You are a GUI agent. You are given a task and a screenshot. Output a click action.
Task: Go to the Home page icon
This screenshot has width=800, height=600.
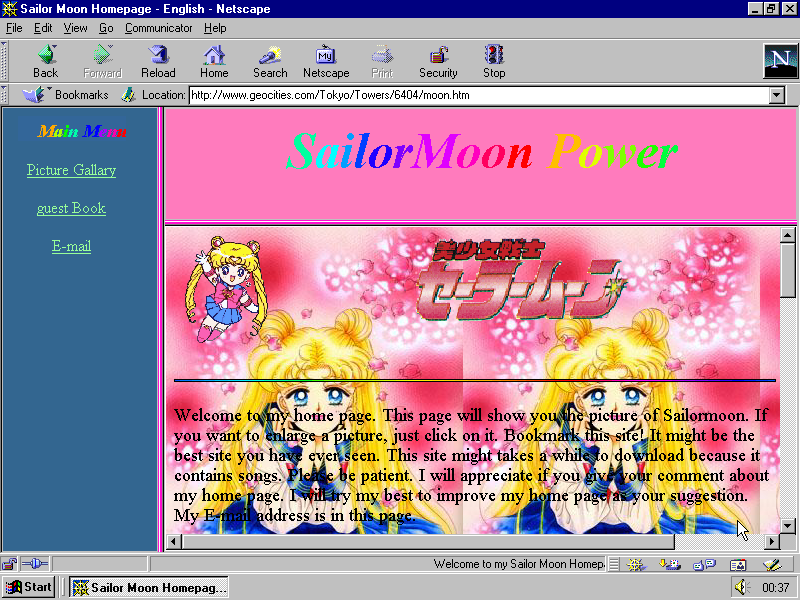point(214,61)
